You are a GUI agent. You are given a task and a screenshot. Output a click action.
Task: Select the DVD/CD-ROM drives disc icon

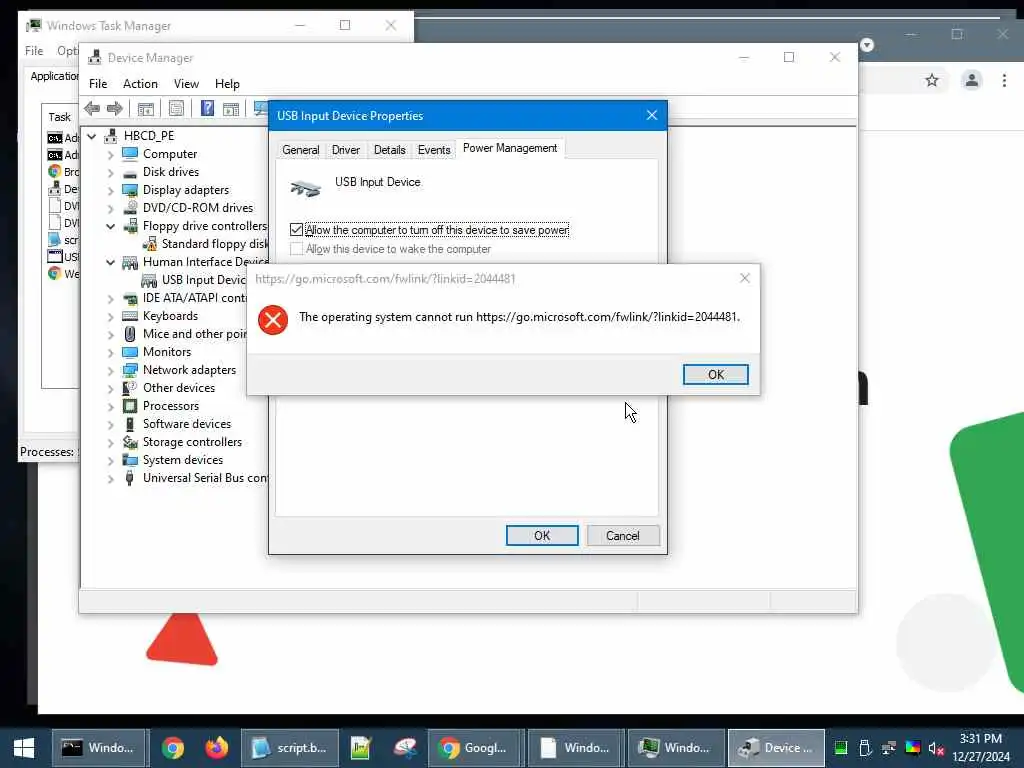coord(130,208)
